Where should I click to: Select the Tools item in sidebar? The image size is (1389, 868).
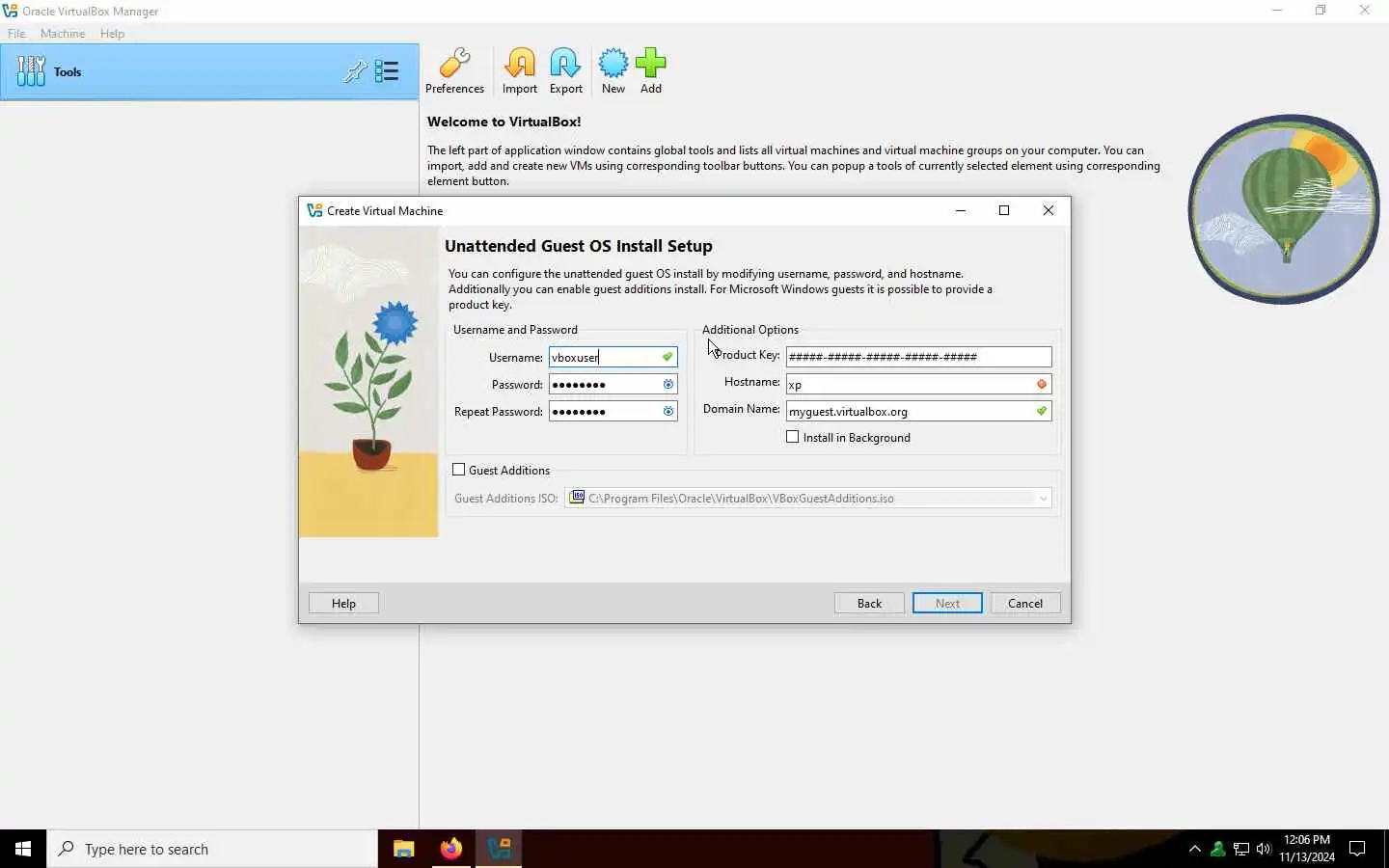209,71
